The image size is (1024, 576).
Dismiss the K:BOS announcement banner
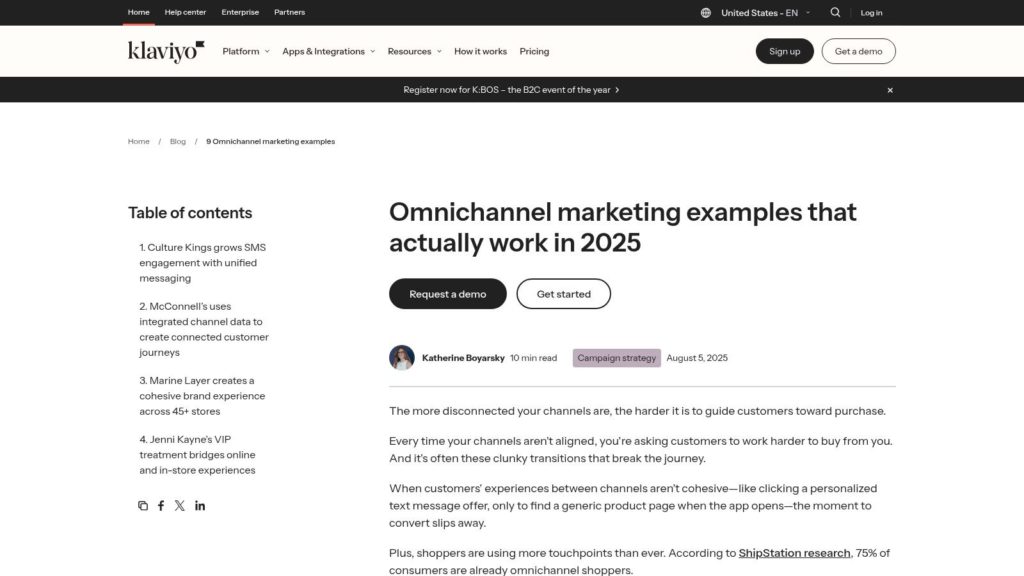[890, 90]
